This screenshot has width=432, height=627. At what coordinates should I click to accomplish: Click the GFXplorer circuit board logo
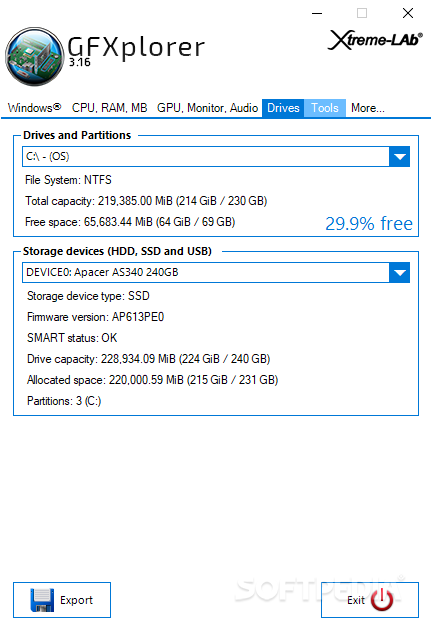coord(34,56)
